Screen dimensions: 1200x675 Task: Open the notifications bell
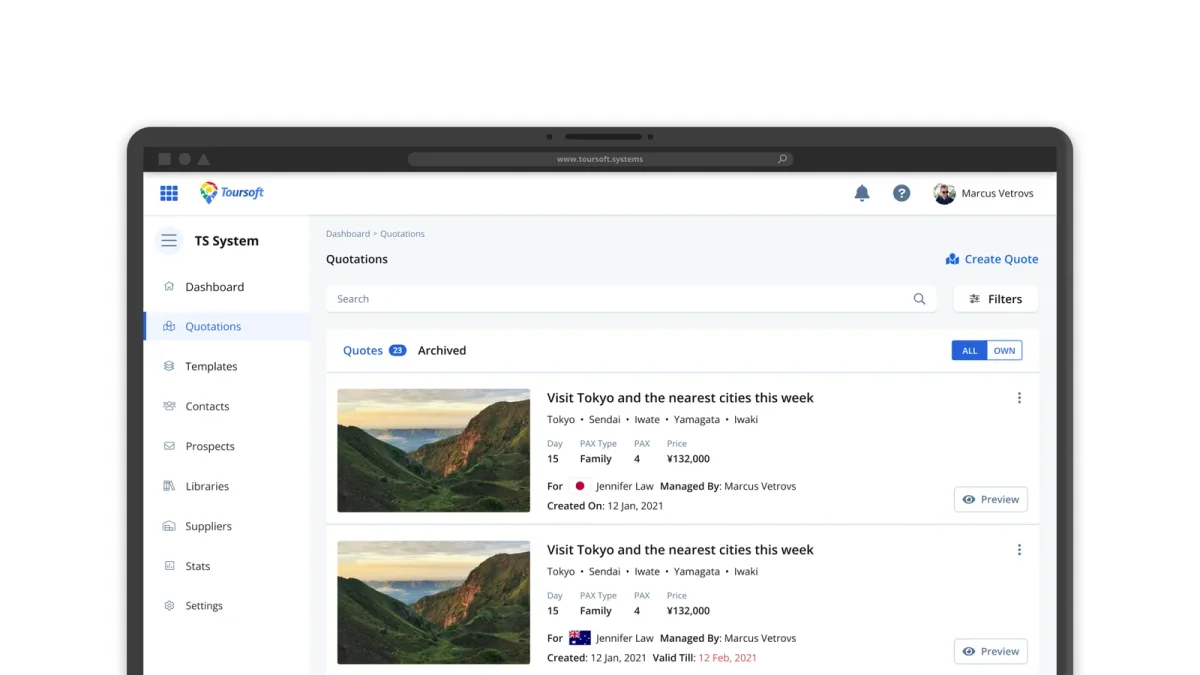(862, 193)
